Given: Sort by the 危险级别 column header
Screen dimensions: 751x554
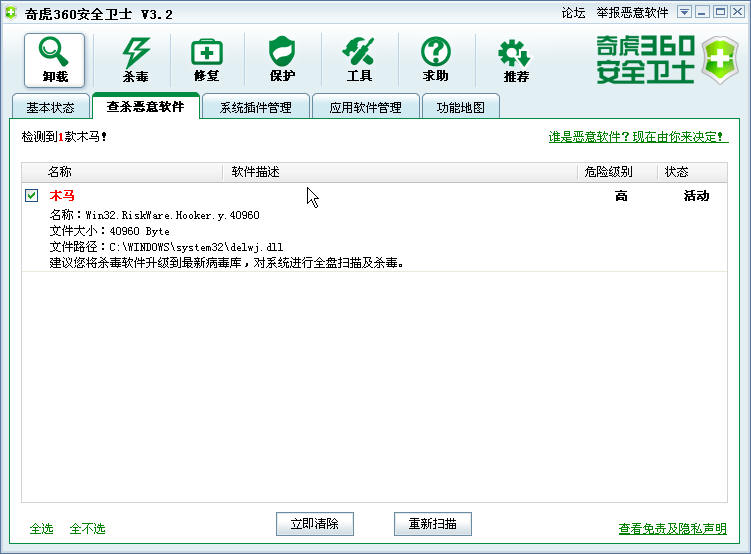Looking at the screenshot, I should click(617, 172).
